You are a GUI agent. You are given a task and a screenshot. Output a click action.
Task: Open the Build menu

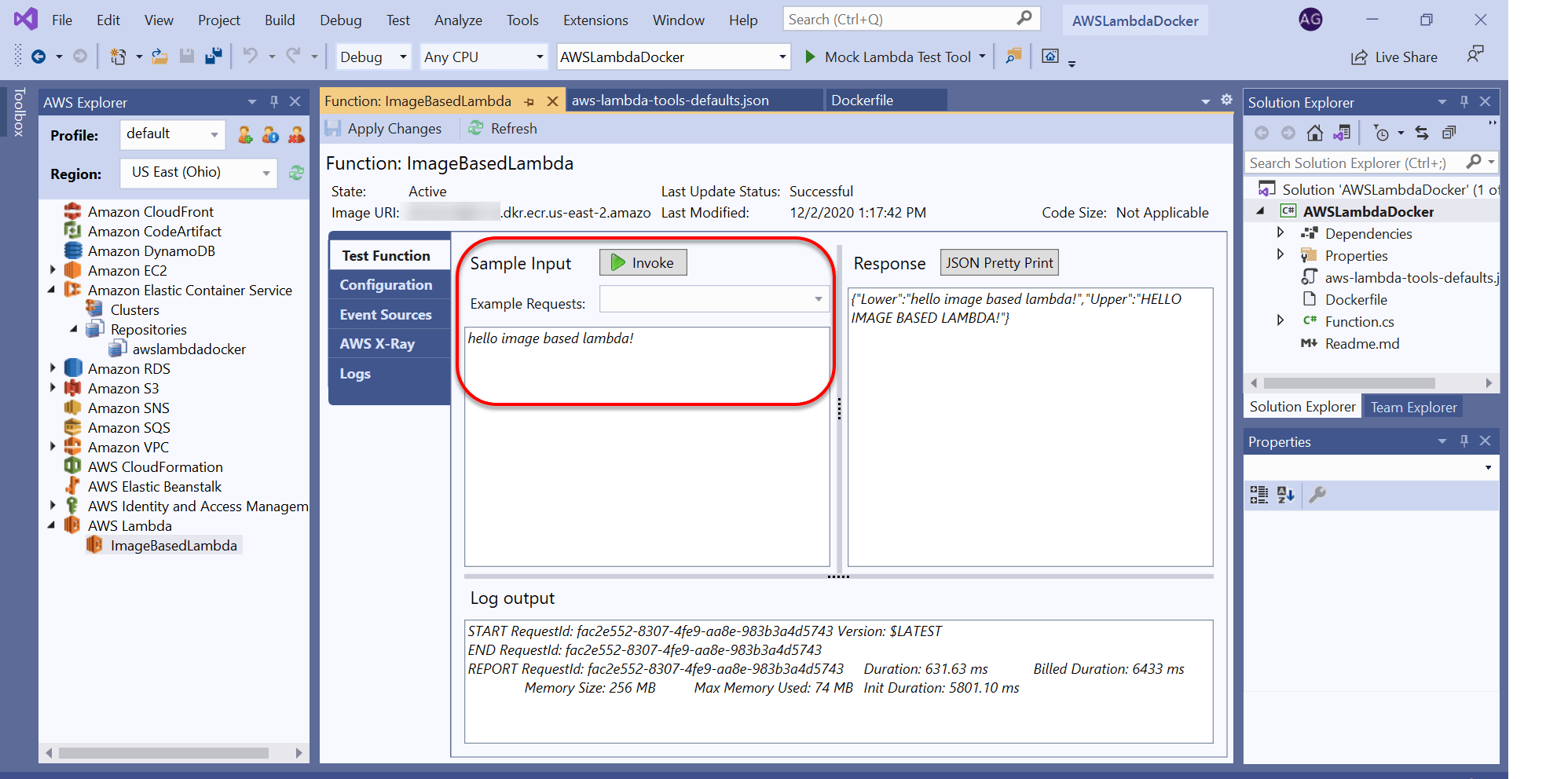280,20
